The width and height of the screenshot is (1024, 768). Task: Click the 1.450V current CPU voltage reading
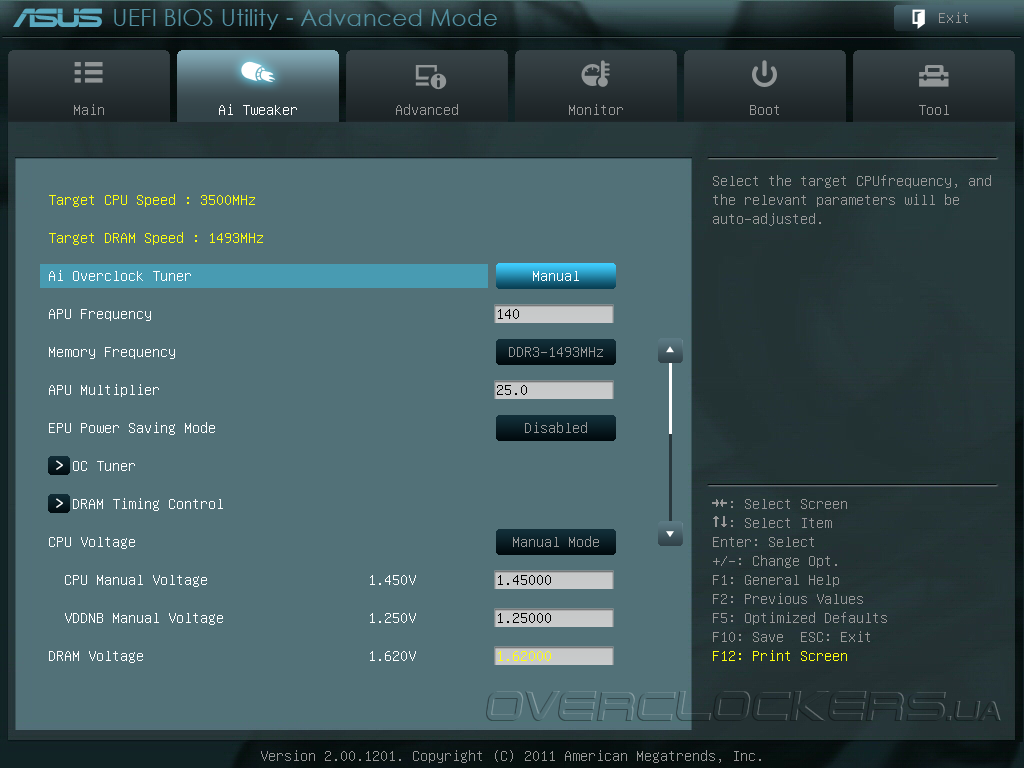click(392, 580)
